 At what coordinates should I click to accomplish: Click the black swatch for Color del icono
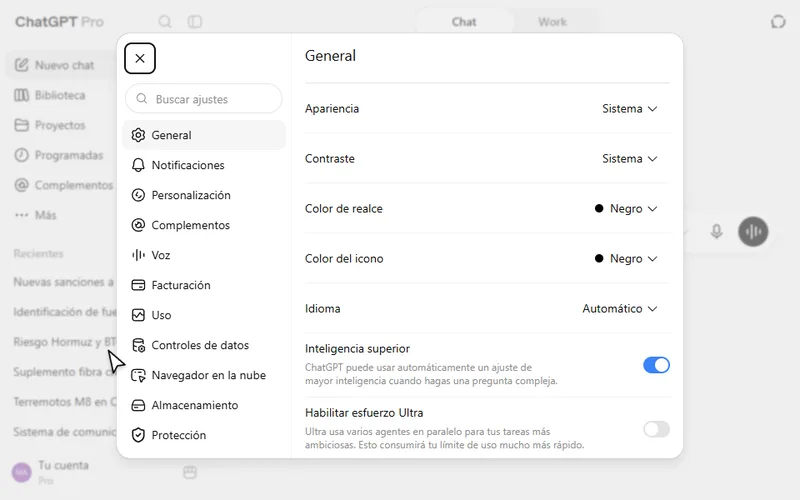(x=599, y=258)
